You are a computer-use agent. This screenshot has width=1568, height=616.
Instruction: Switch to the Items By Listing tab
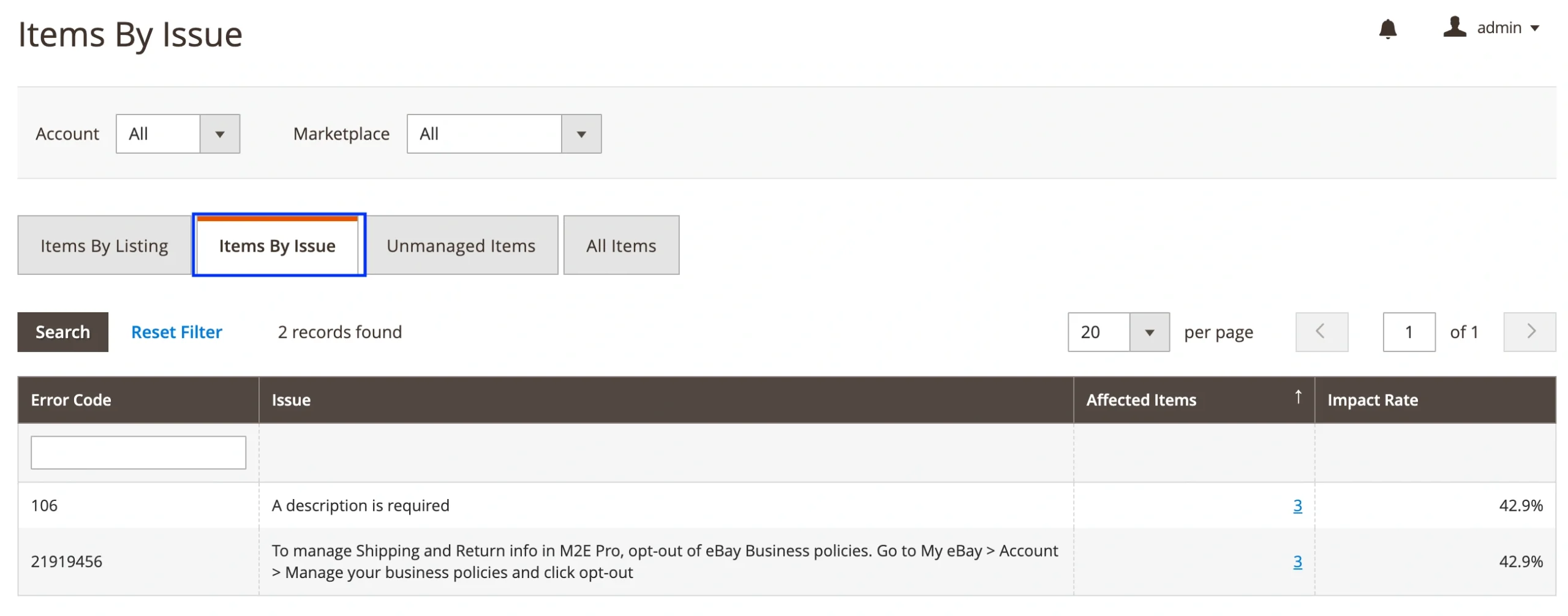[104, 246]
